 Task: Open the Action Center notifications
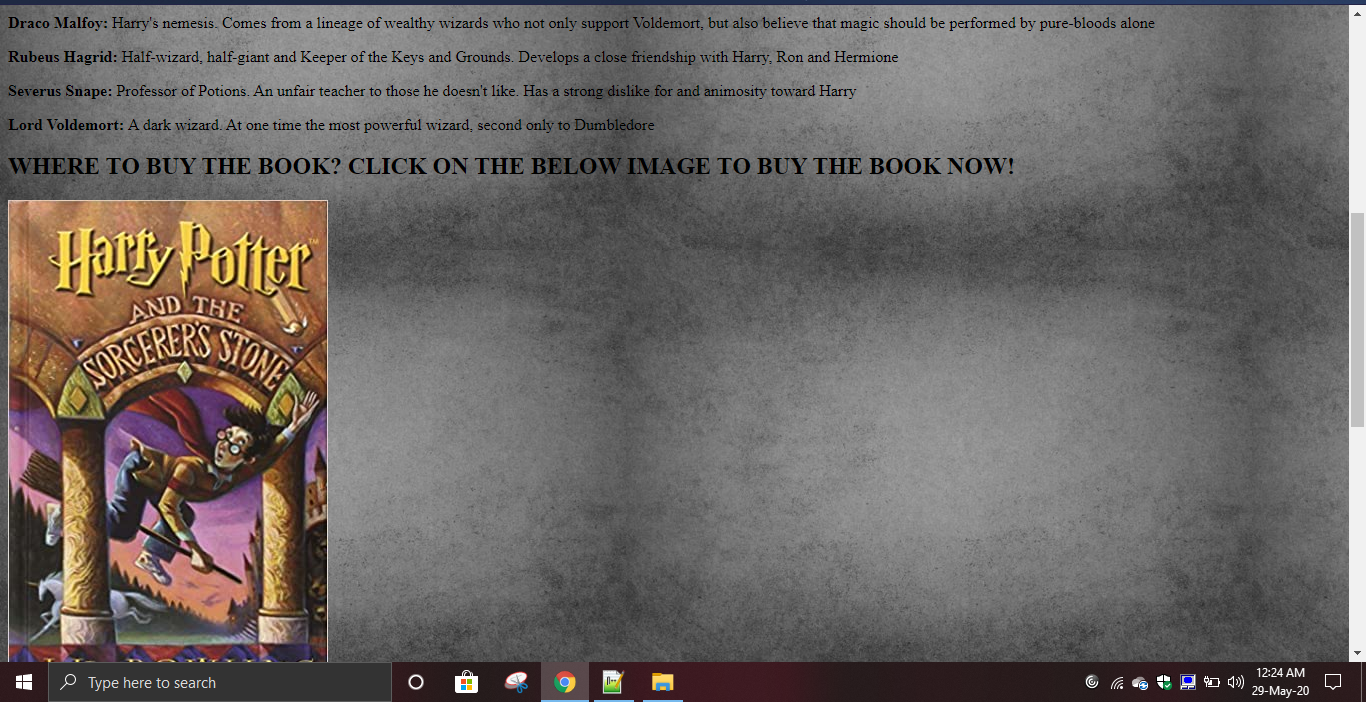pos(1333,682)
